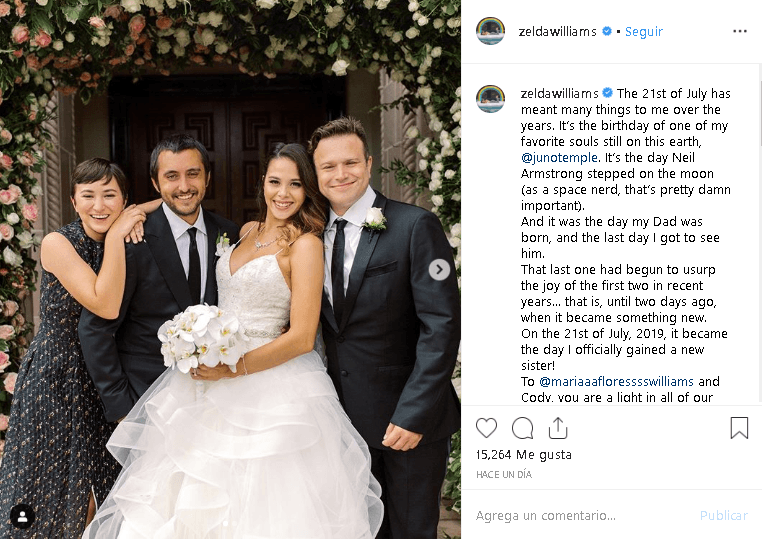Share the post with upload arrow icon

click(558, 428)
